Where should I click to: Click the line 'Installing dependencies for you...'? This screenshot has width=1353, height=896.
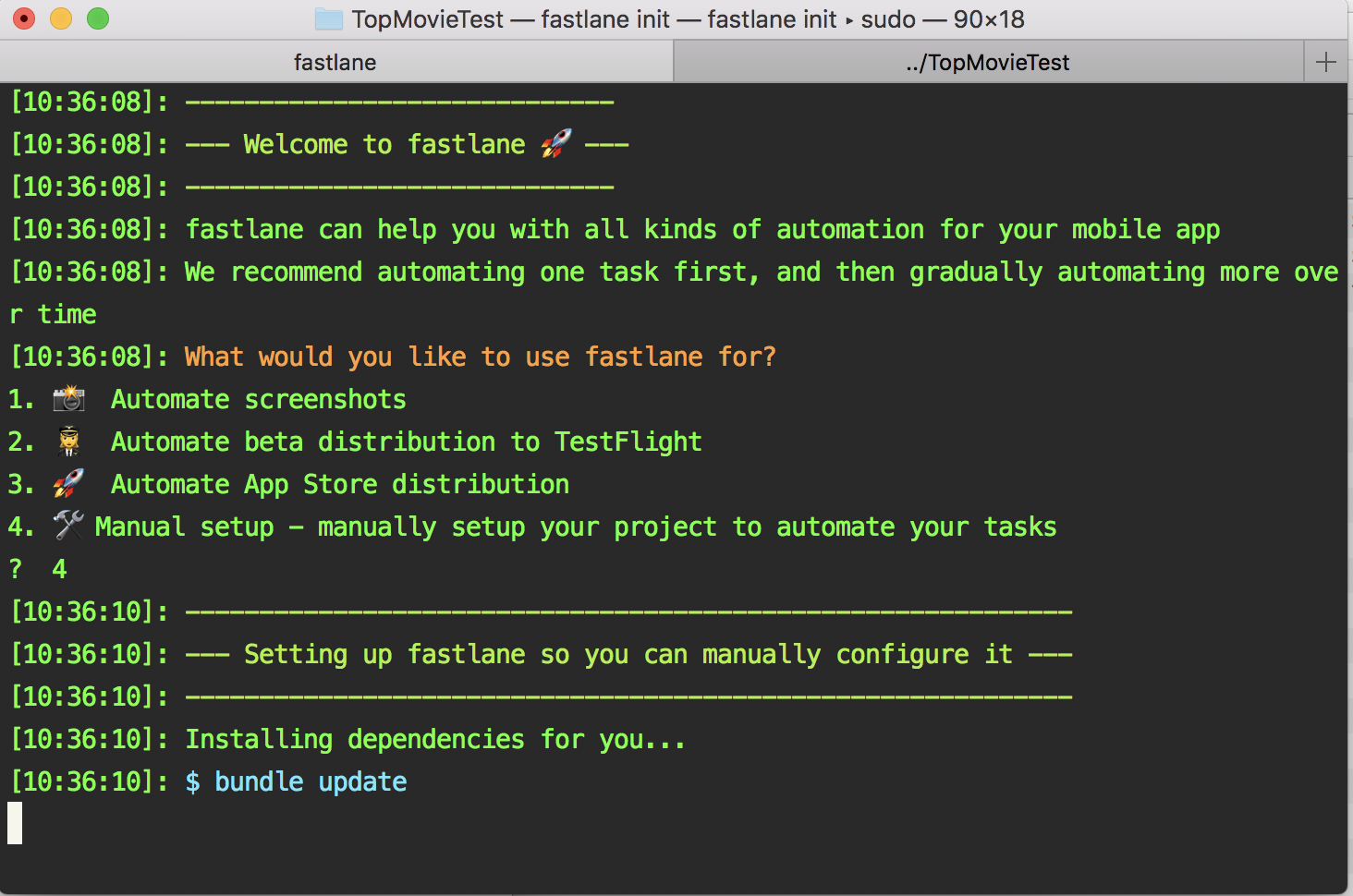(435, 739)
